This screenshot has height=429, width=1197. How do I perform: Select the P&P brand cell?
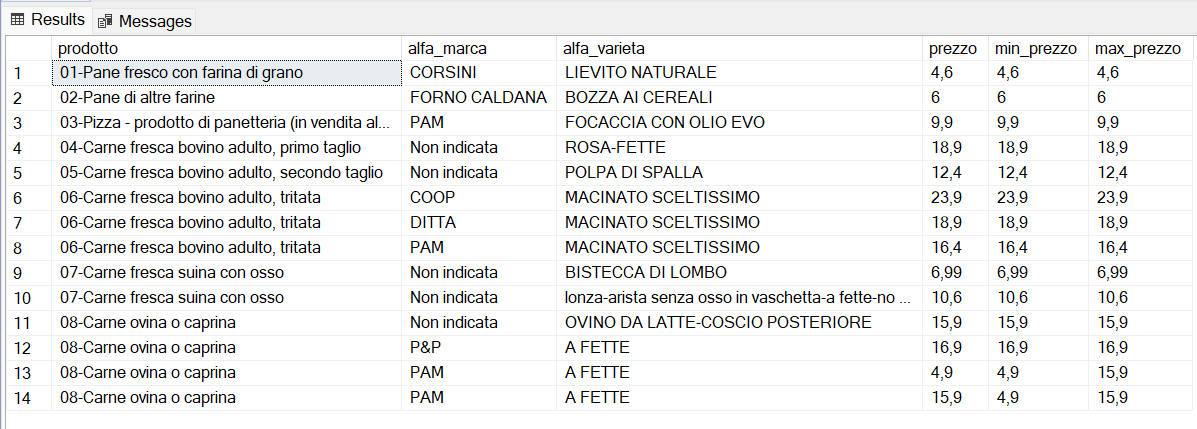click(x=427, y=347)
